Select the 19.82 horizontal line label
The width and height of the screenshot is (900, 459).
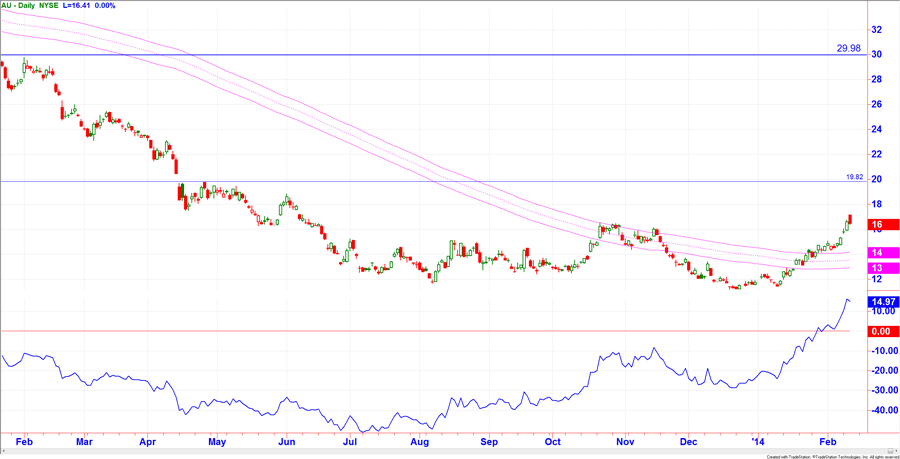tap(853, 176)
